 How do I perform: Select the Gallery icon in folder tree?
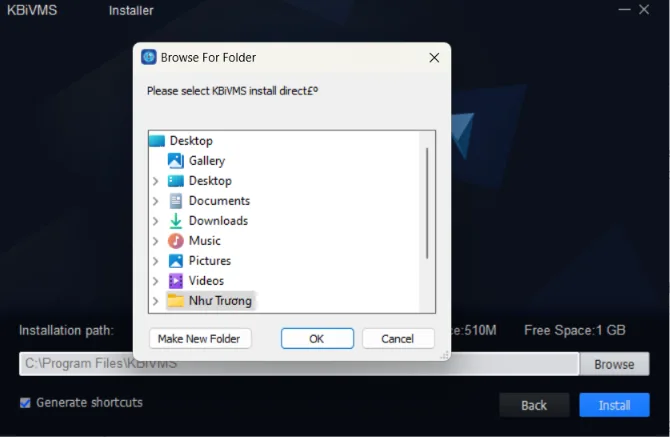tap(175, 161)
